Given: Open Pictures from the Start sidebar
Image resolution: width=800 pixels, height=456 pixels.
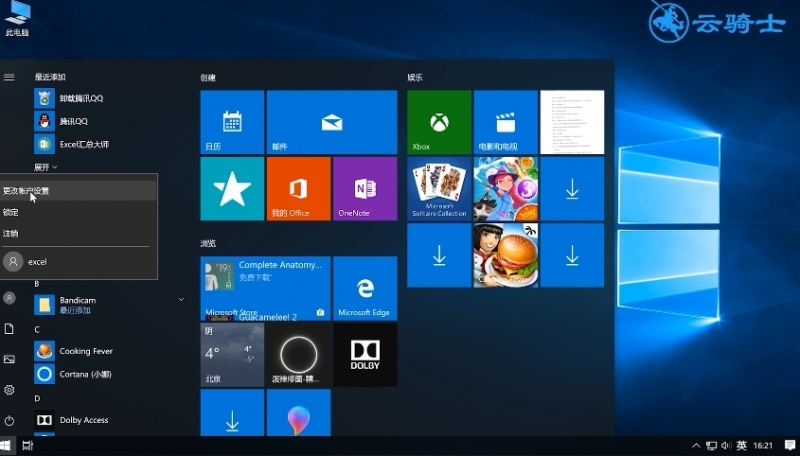Looking at the screenshot, I should pyautogui.click(x=9, y=359).
